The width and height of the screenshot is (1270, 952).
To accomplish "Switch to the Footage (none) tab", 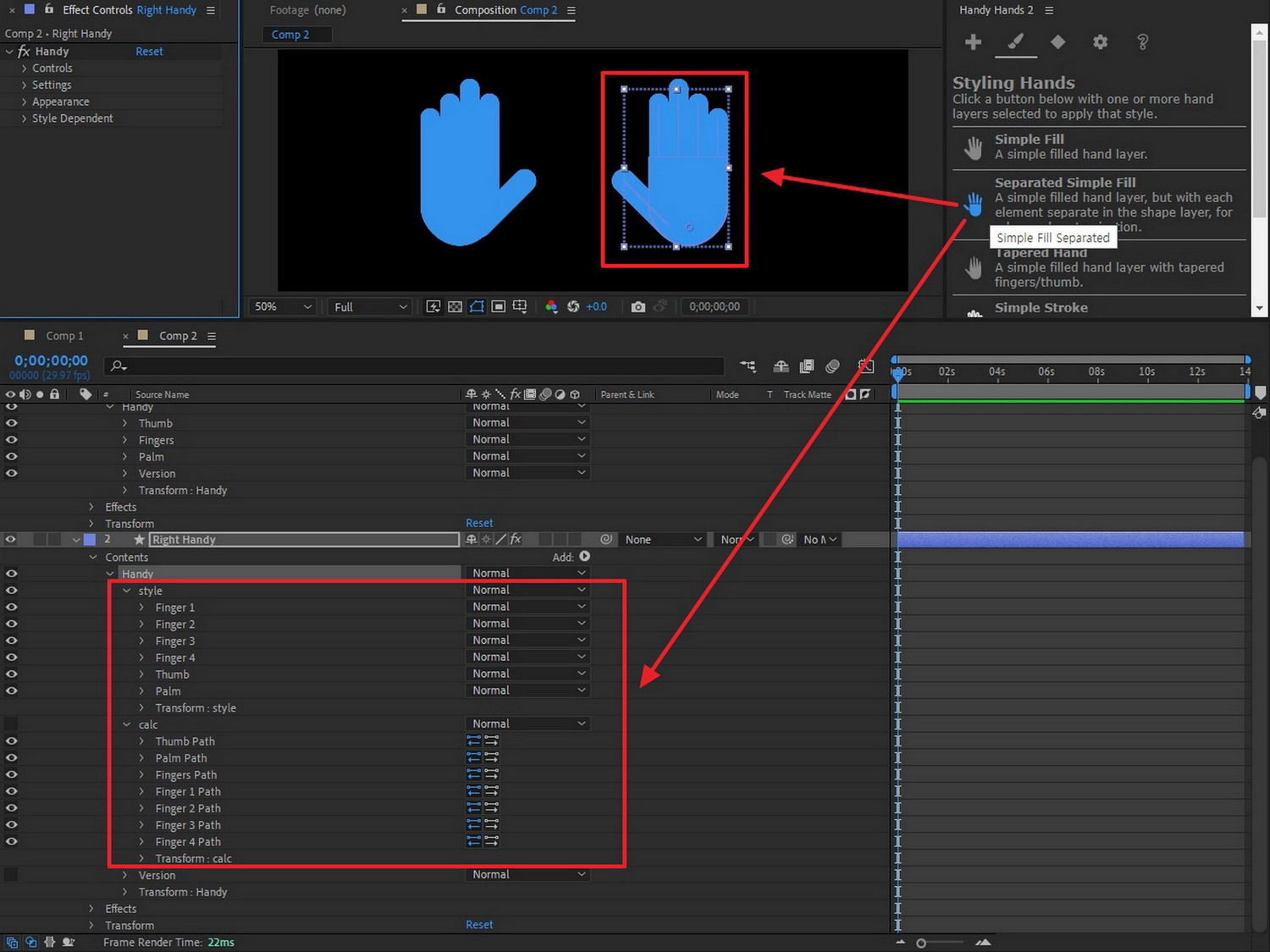I will (x=307, y=10).
